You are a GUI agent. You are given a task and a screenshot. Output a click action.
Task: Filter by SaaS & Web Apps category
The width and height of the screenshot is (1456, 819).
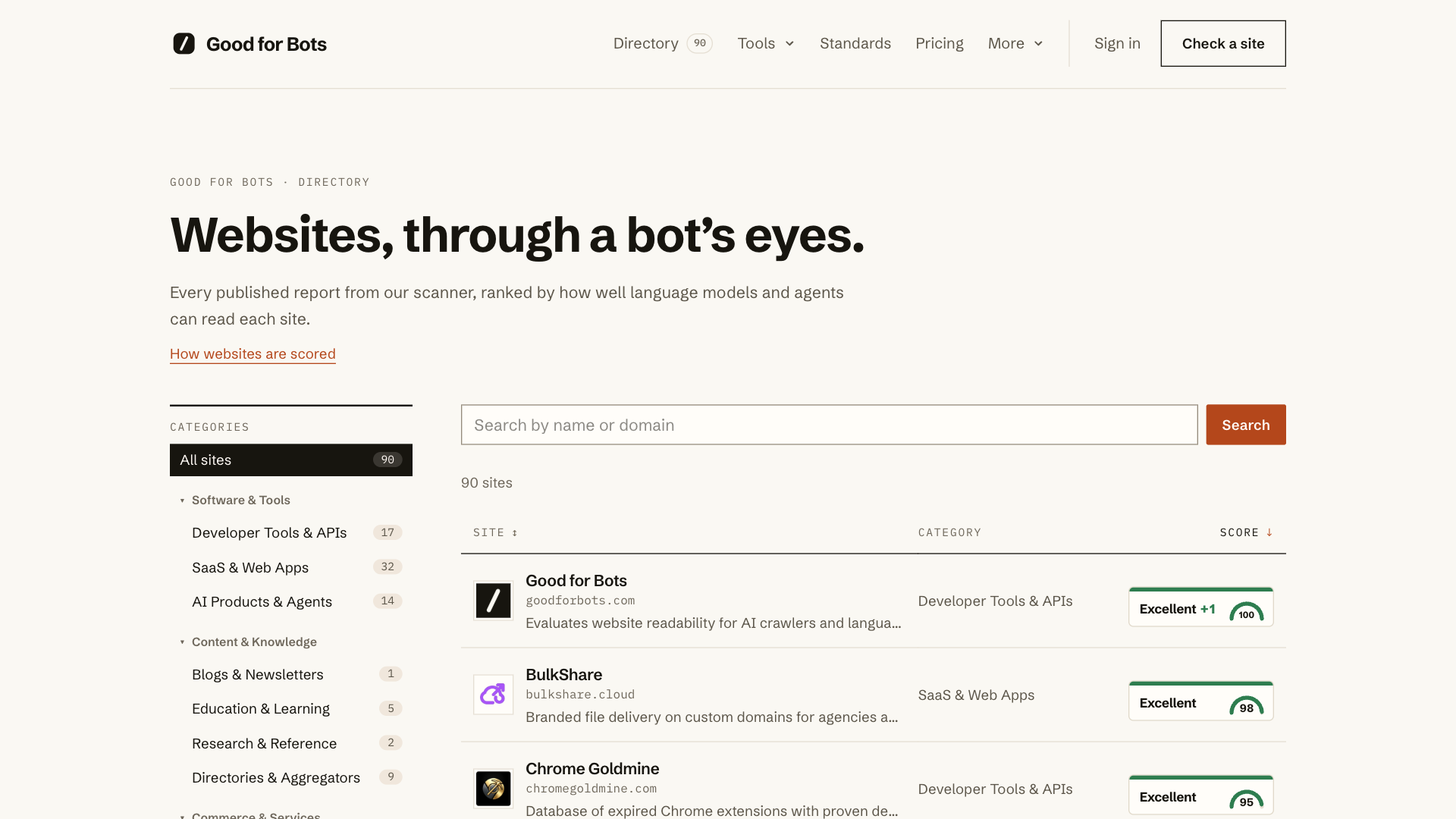[291, 567]
